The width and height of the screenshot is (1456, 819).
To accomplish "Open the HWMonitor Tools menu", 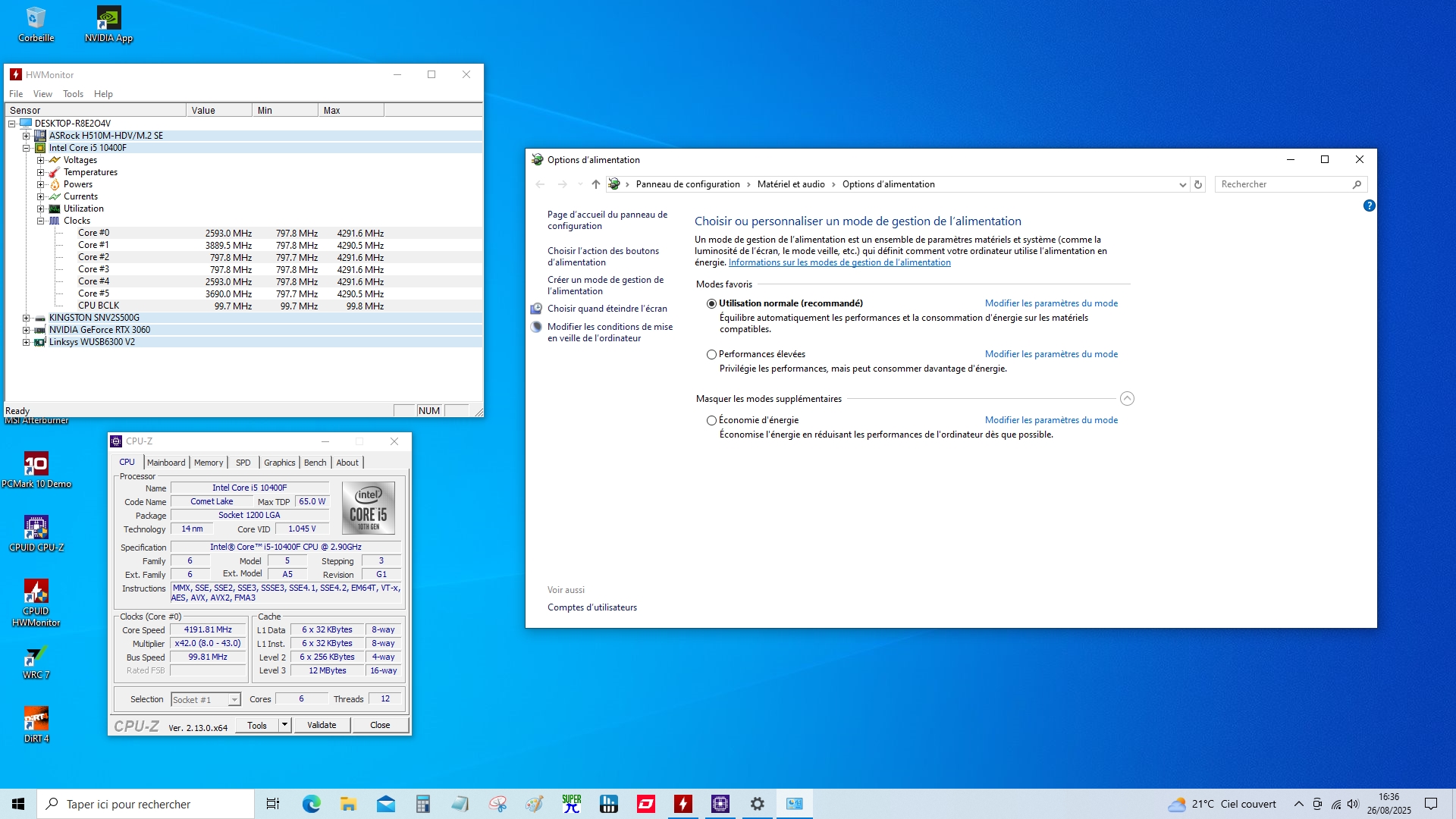I will point(73,94).
